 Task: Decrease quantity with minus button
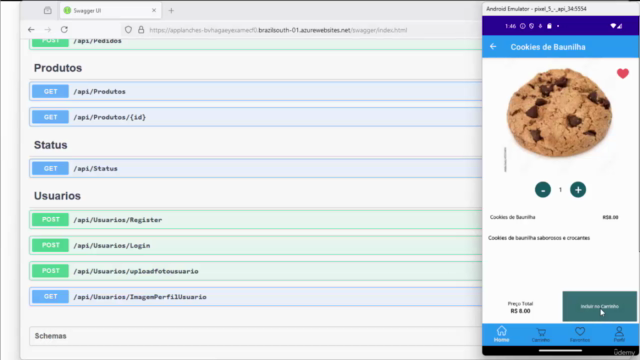pyautogui.click(x=543, y=190)
